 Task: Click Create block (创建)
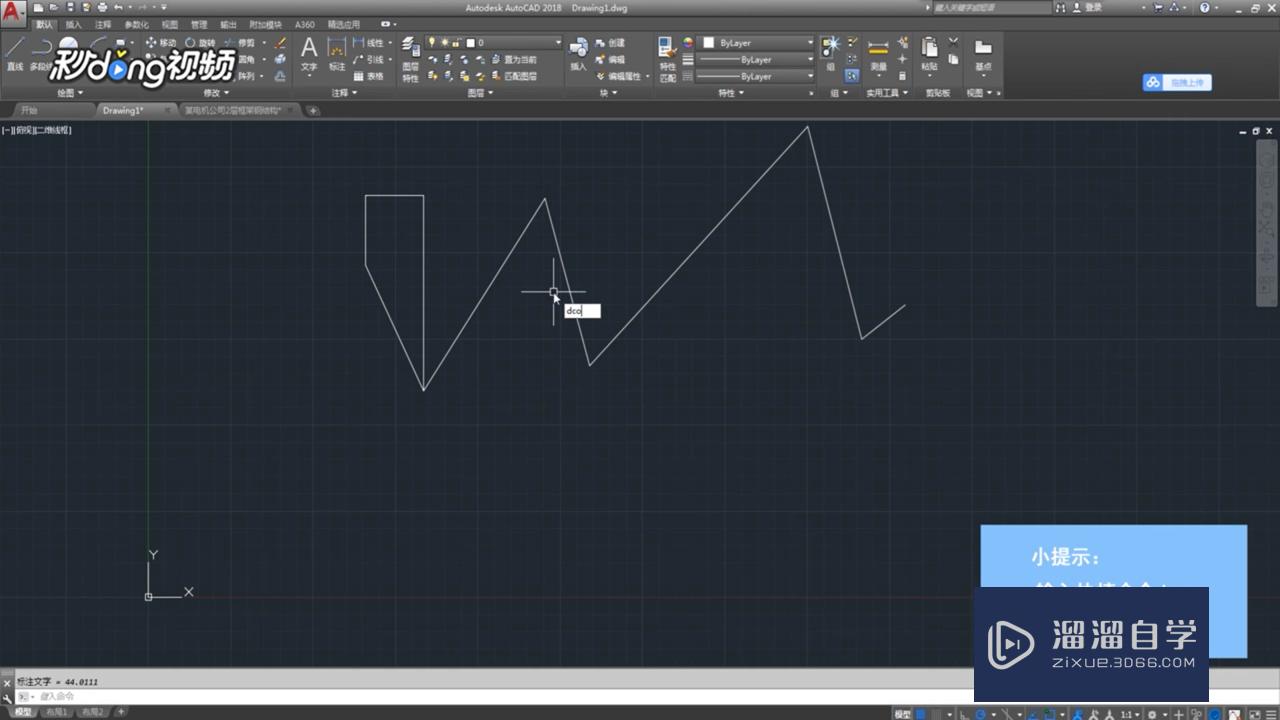[610, 43]
